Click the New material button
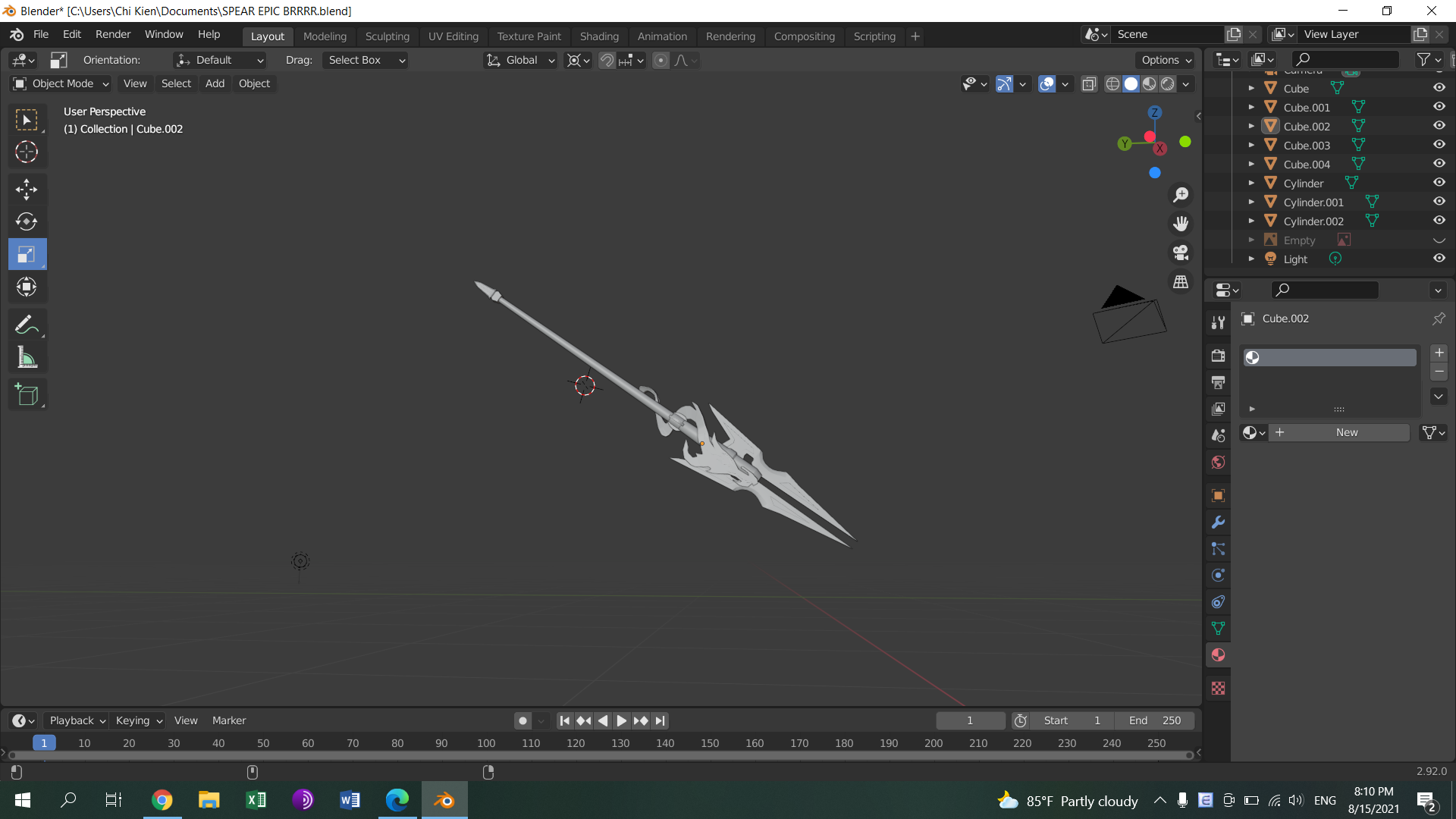 (x=1346, y=432)
